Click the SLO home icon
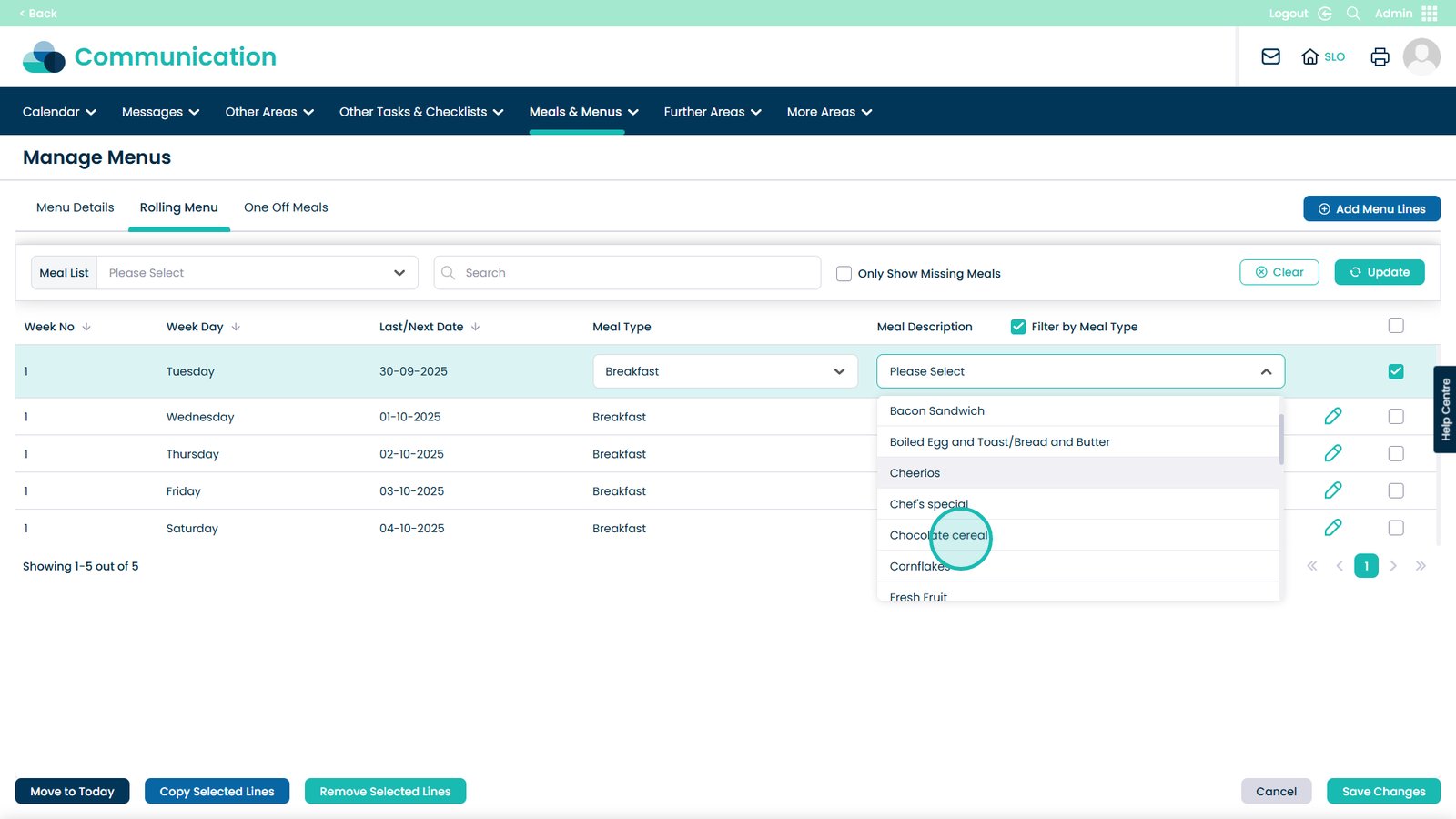The width and height of the screenshot is (1456, 819). pyautogui.click(x=1310, y=56)
